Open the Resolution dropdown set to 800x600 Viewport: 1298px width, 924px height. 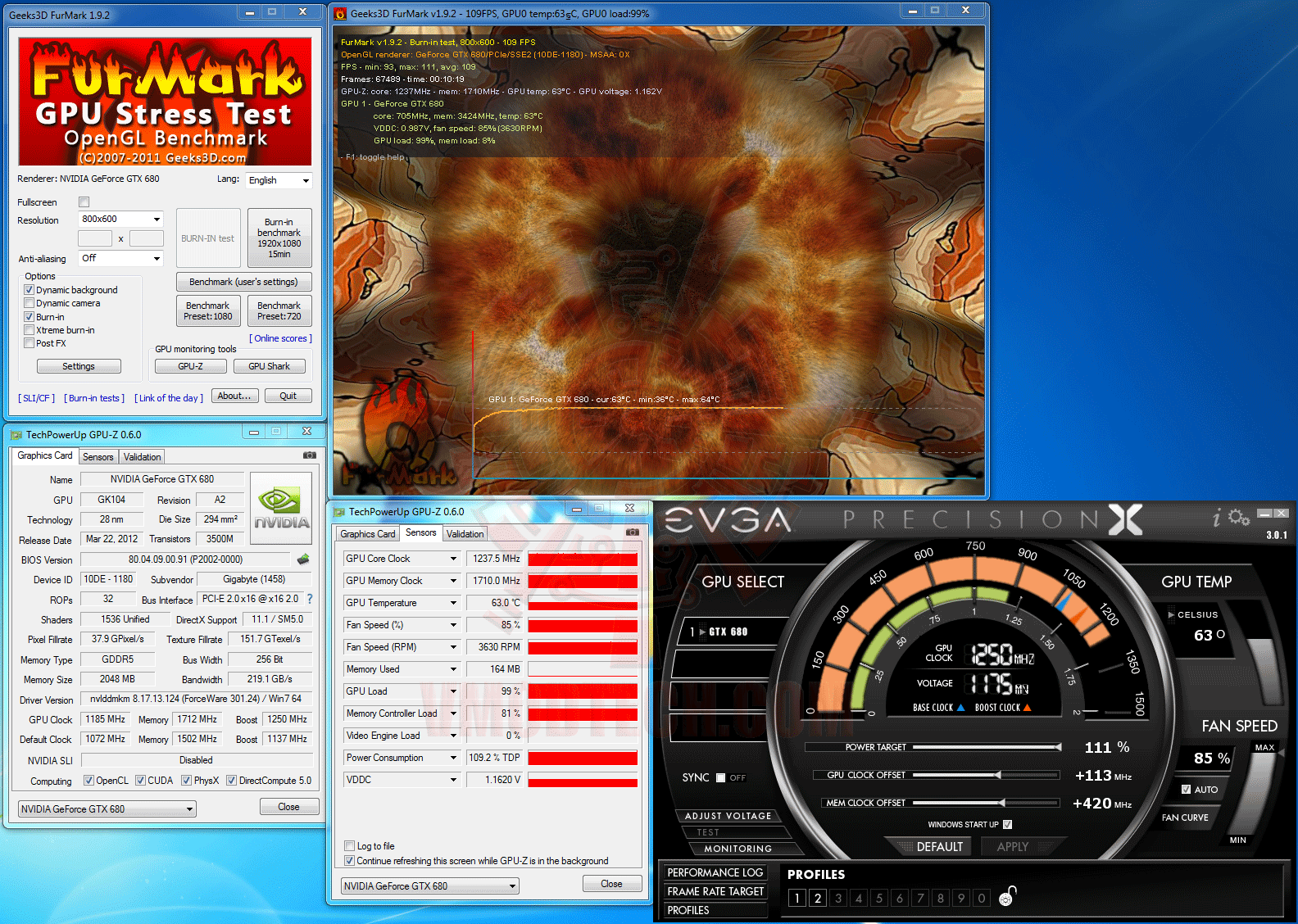[121, 220]
